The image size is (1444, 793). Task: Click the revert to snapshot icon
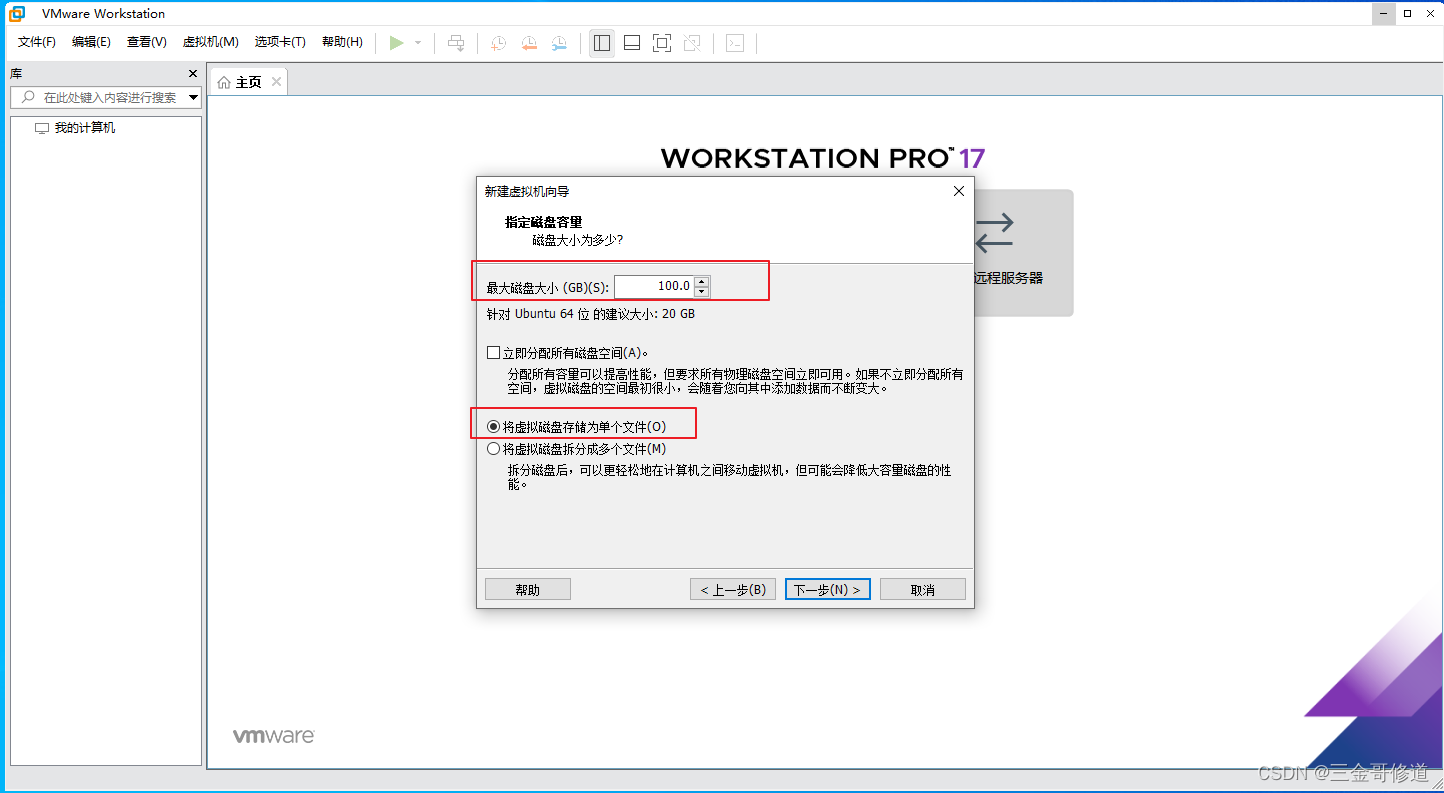tap(529, 43)
